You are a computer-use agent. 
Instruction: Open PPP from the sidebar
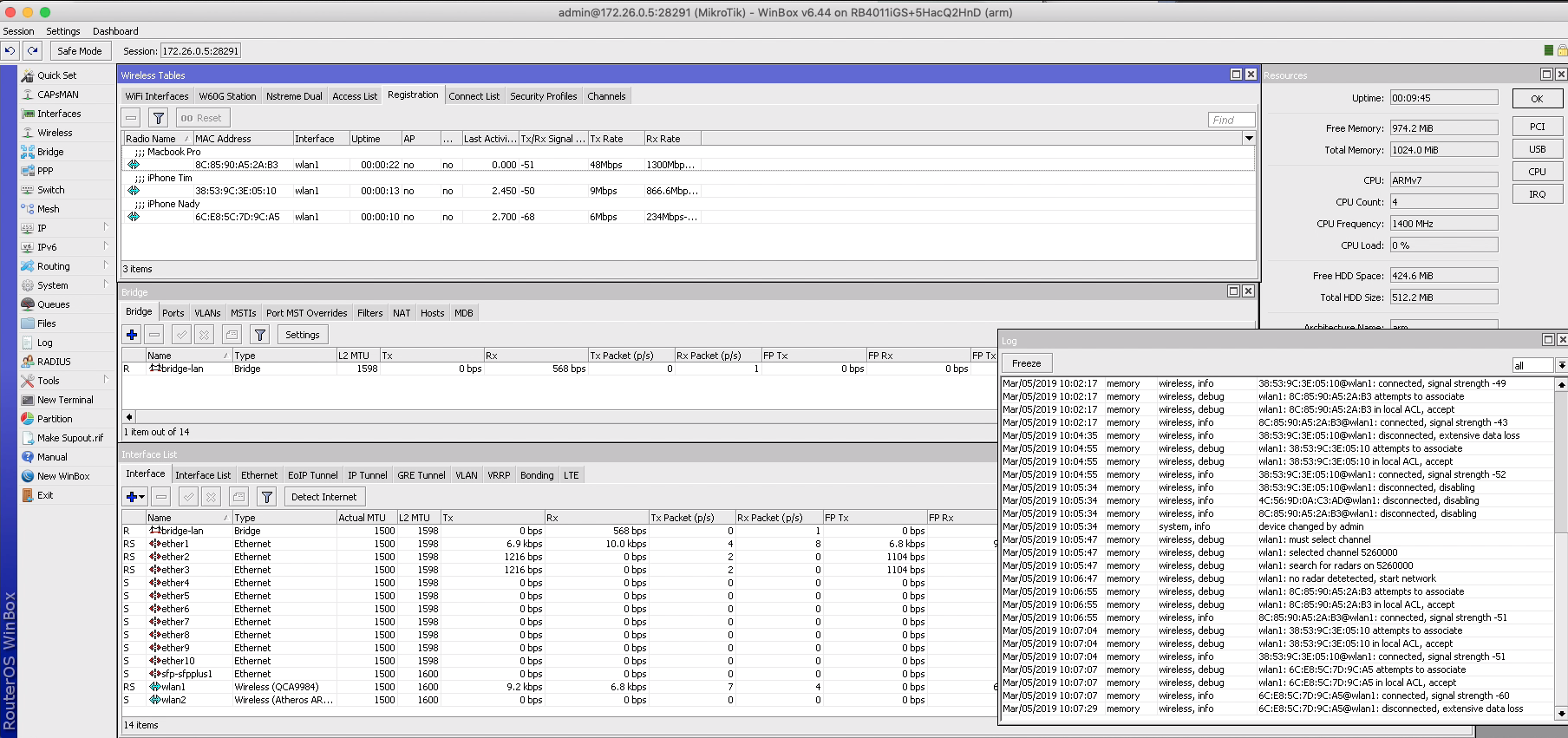pyautogui.click(x=45, y=171)
